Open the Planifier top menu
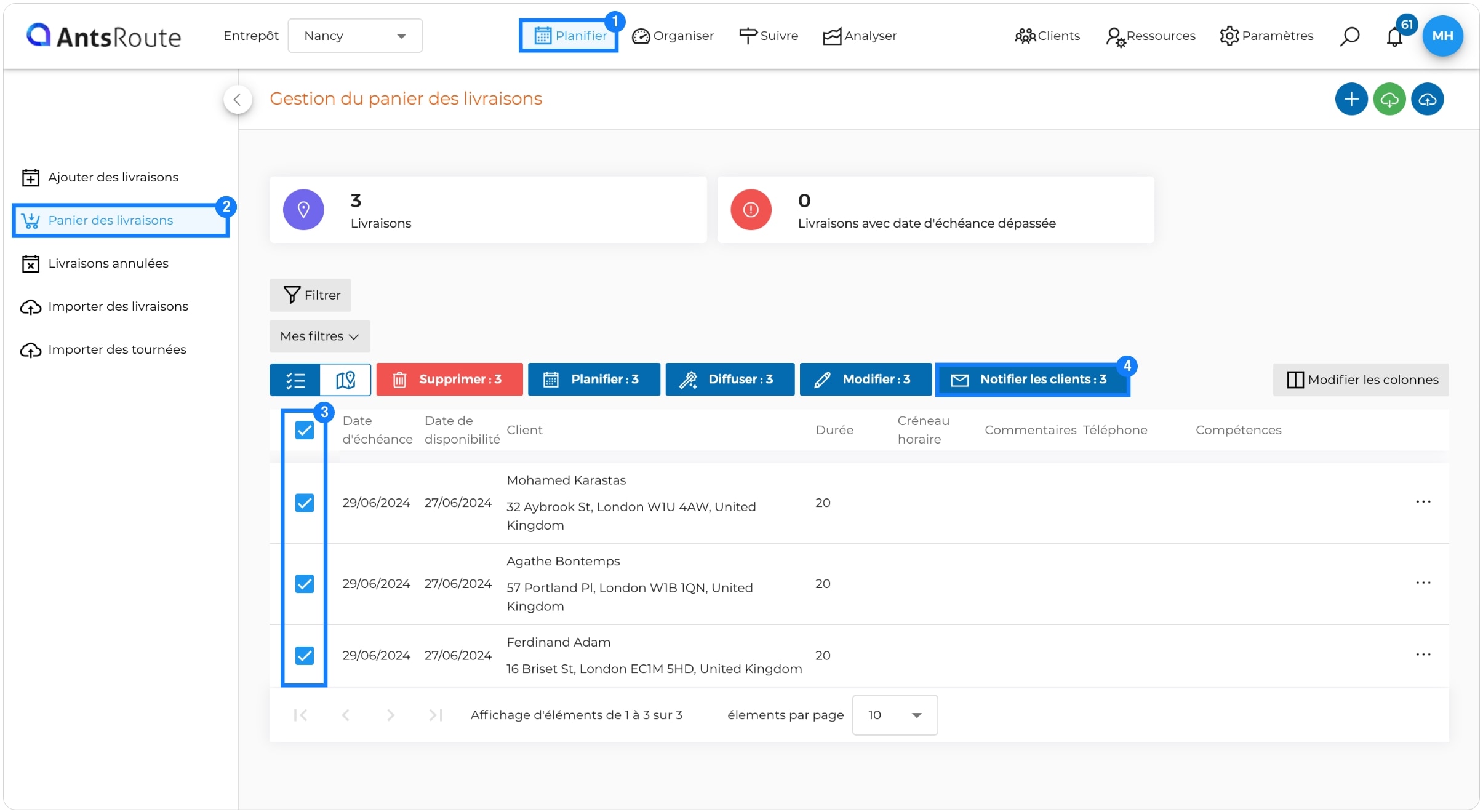This screenshot has width=1483, height=812. coord(569,36)
